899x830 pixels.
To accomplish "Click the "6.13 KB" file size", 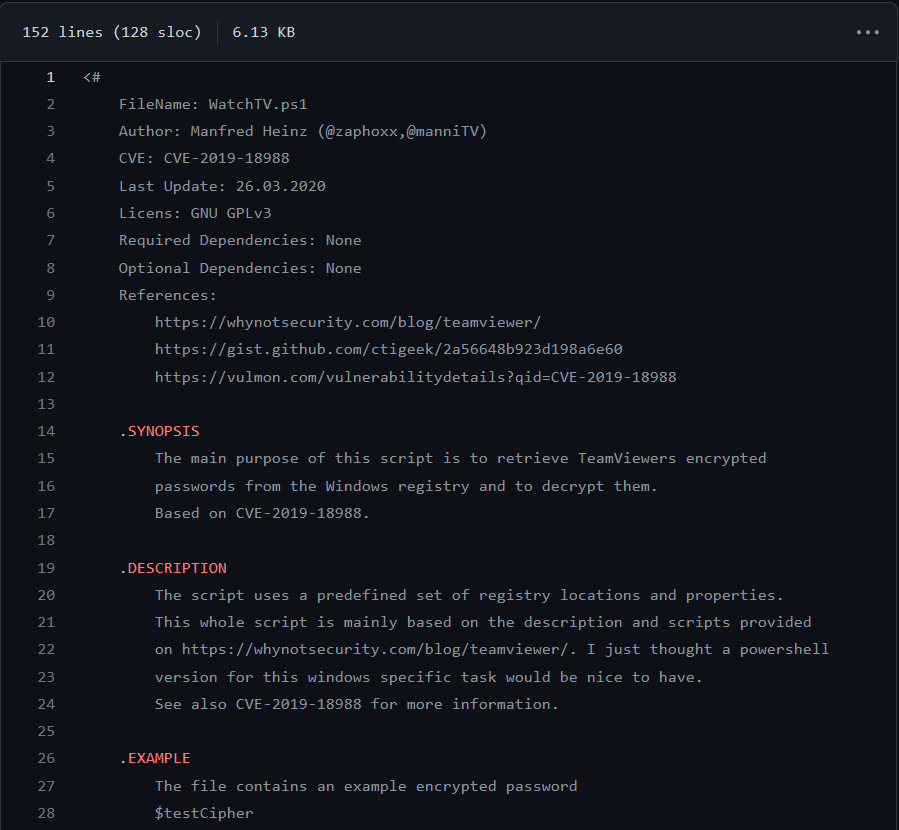I will pos(264,32).
